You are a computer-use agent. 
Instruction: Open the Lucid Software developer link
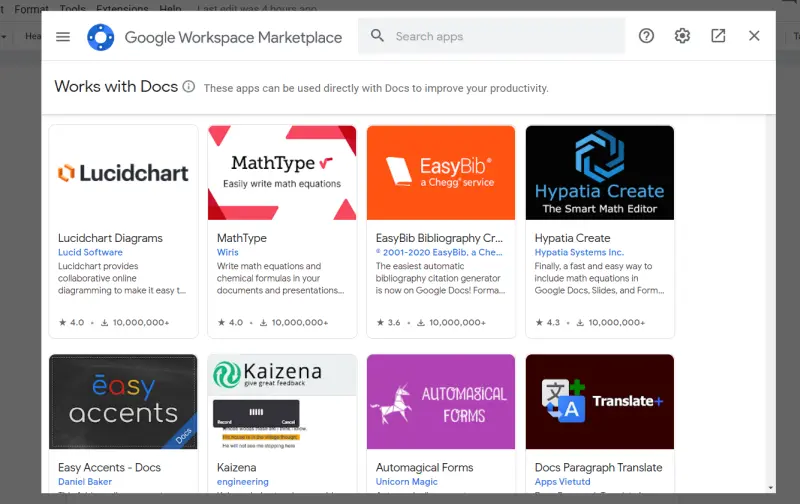(90, 252)
